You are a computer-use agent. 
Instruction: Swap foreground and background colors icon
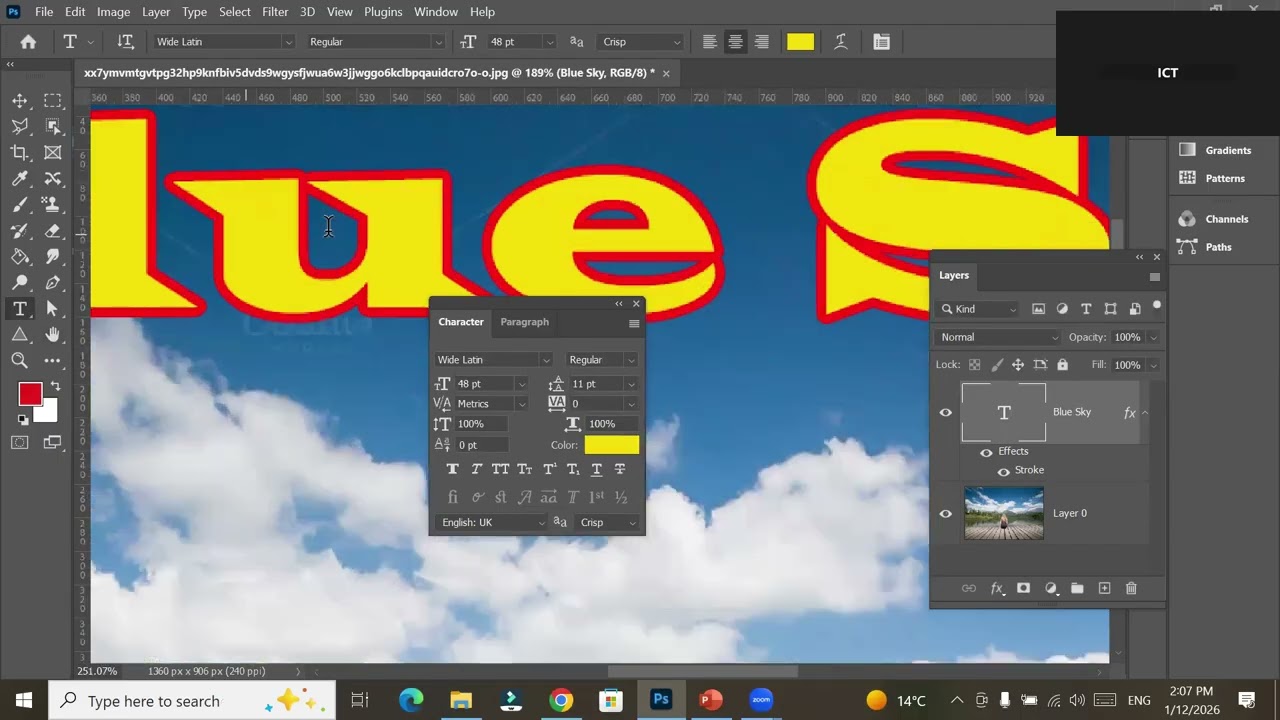pos(55,386)
